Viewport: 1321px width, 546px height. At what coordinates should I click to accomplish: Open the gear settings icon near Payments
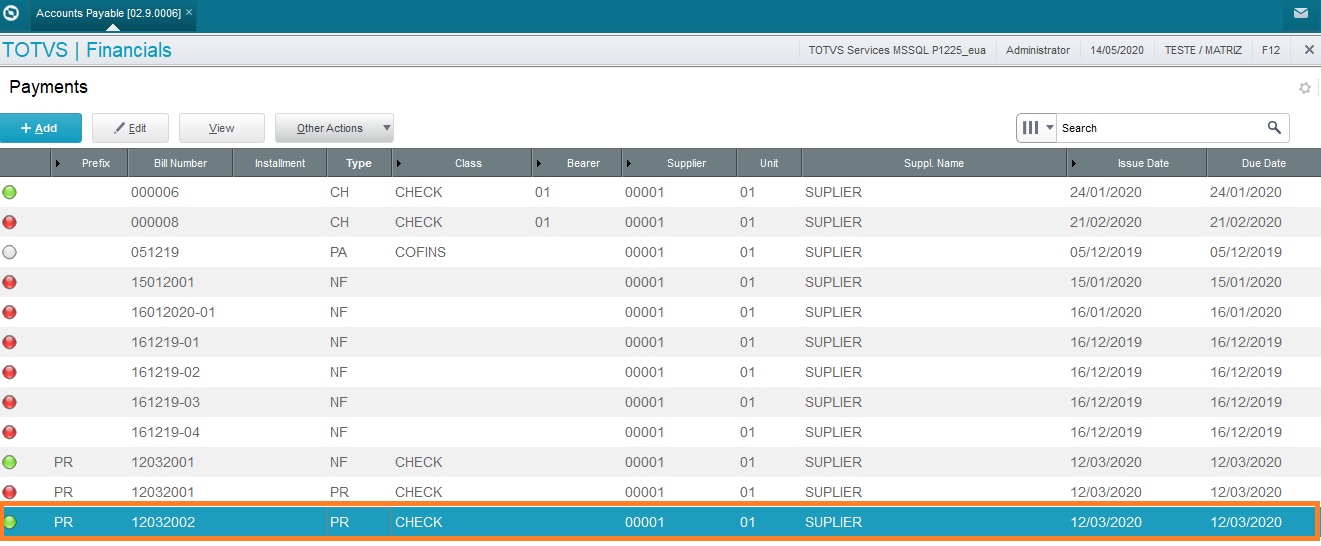coord(1304,88)
